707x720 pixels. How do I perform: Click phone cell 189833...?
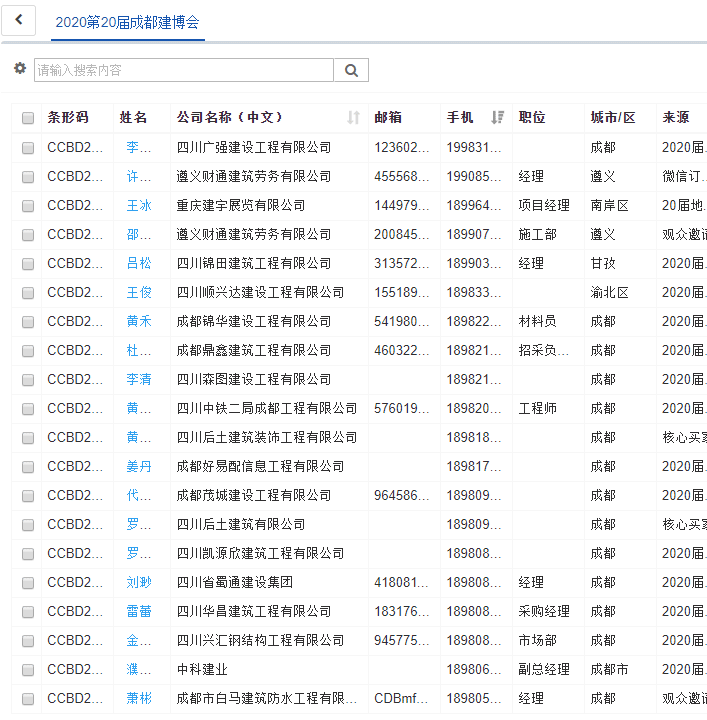474,292
